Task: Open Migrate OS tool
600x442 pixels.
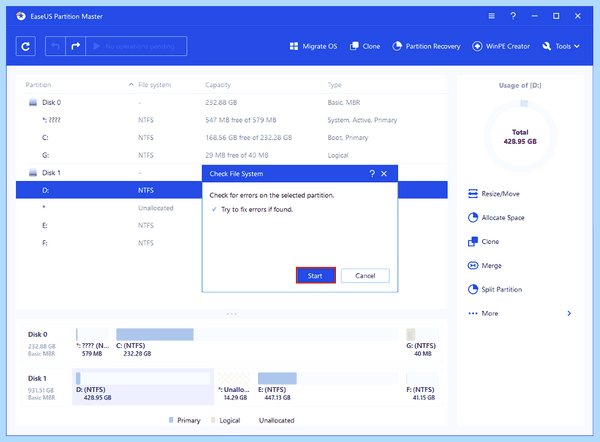Action: (313, 46)
